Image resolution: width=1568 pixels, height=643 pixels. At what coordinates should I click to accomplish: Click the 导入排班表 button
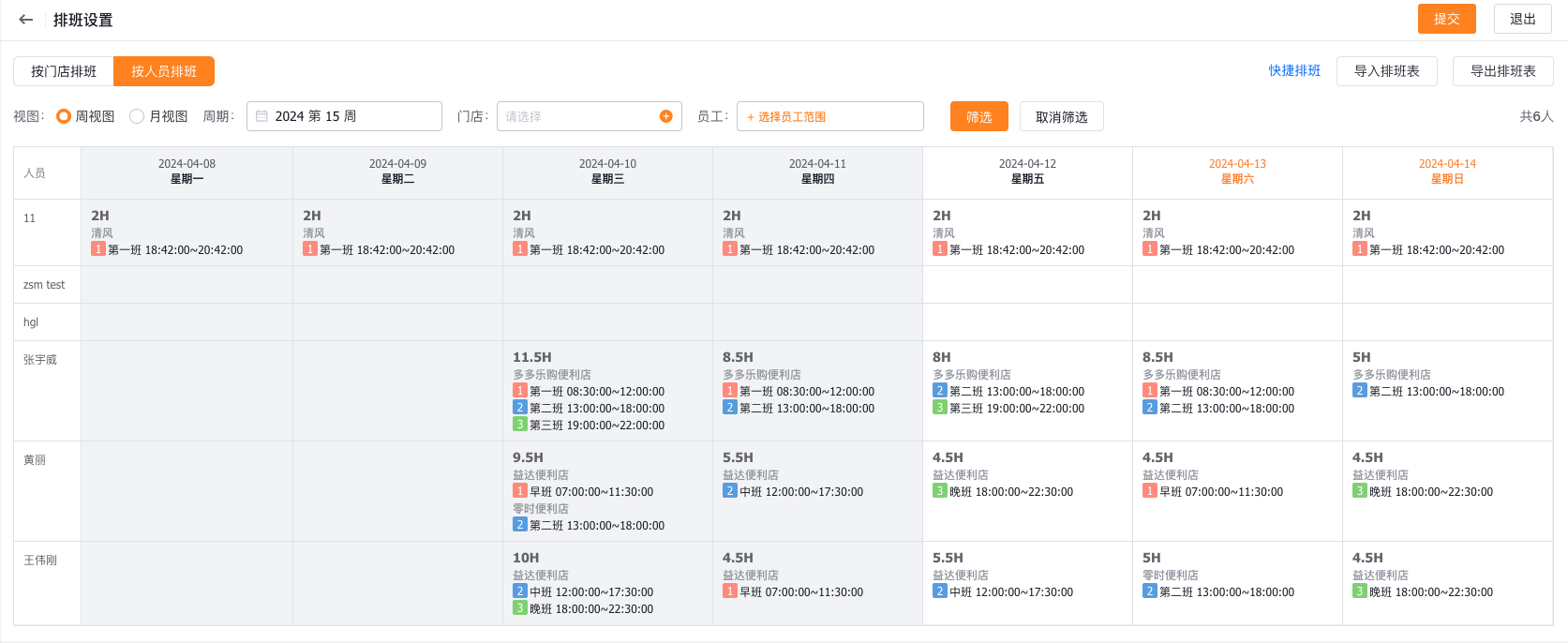point(1386,71)
